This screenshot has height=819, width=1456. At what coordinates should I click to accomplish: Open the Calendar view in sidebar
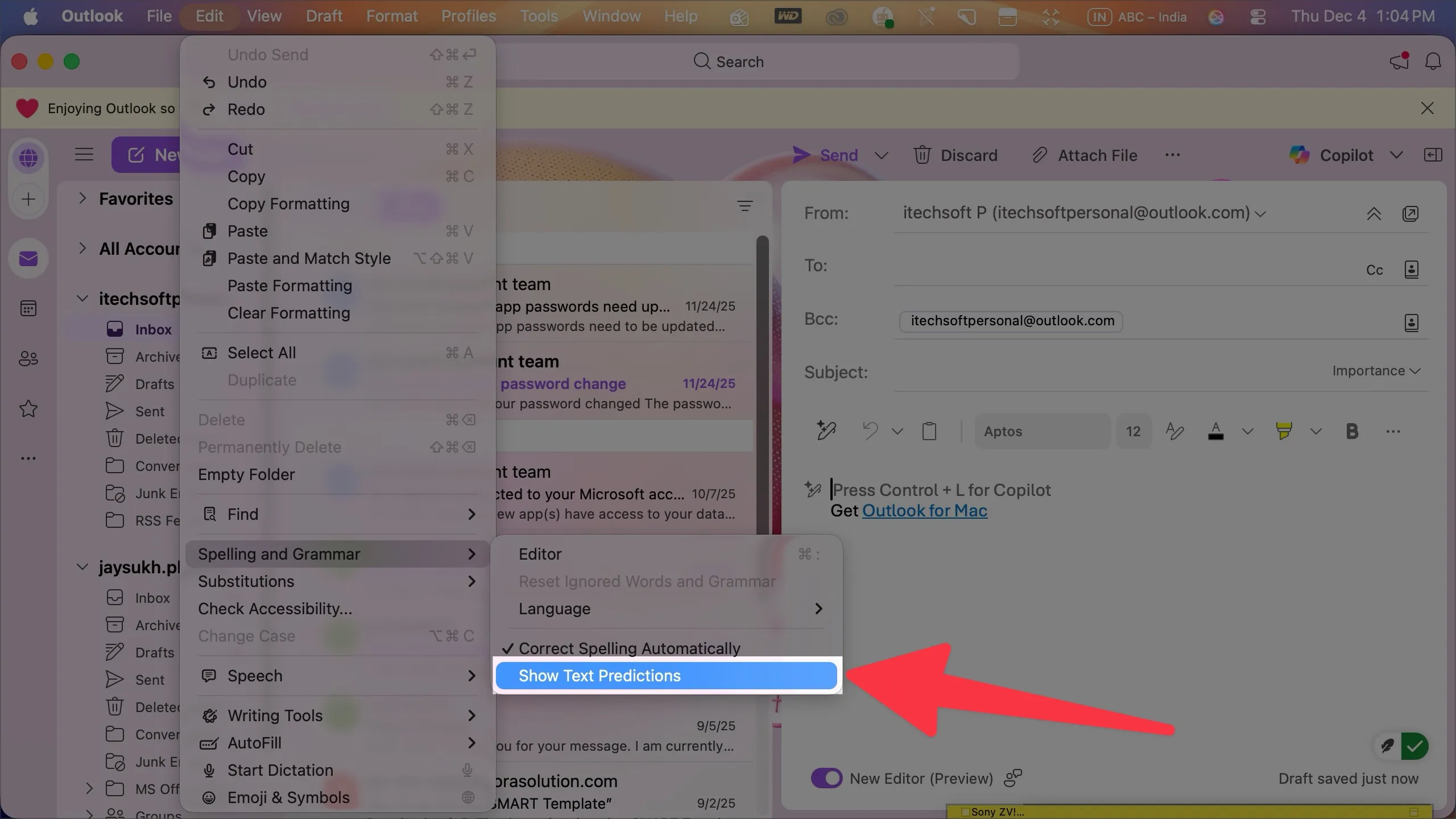pyautogui.click(x=28, y=308)
